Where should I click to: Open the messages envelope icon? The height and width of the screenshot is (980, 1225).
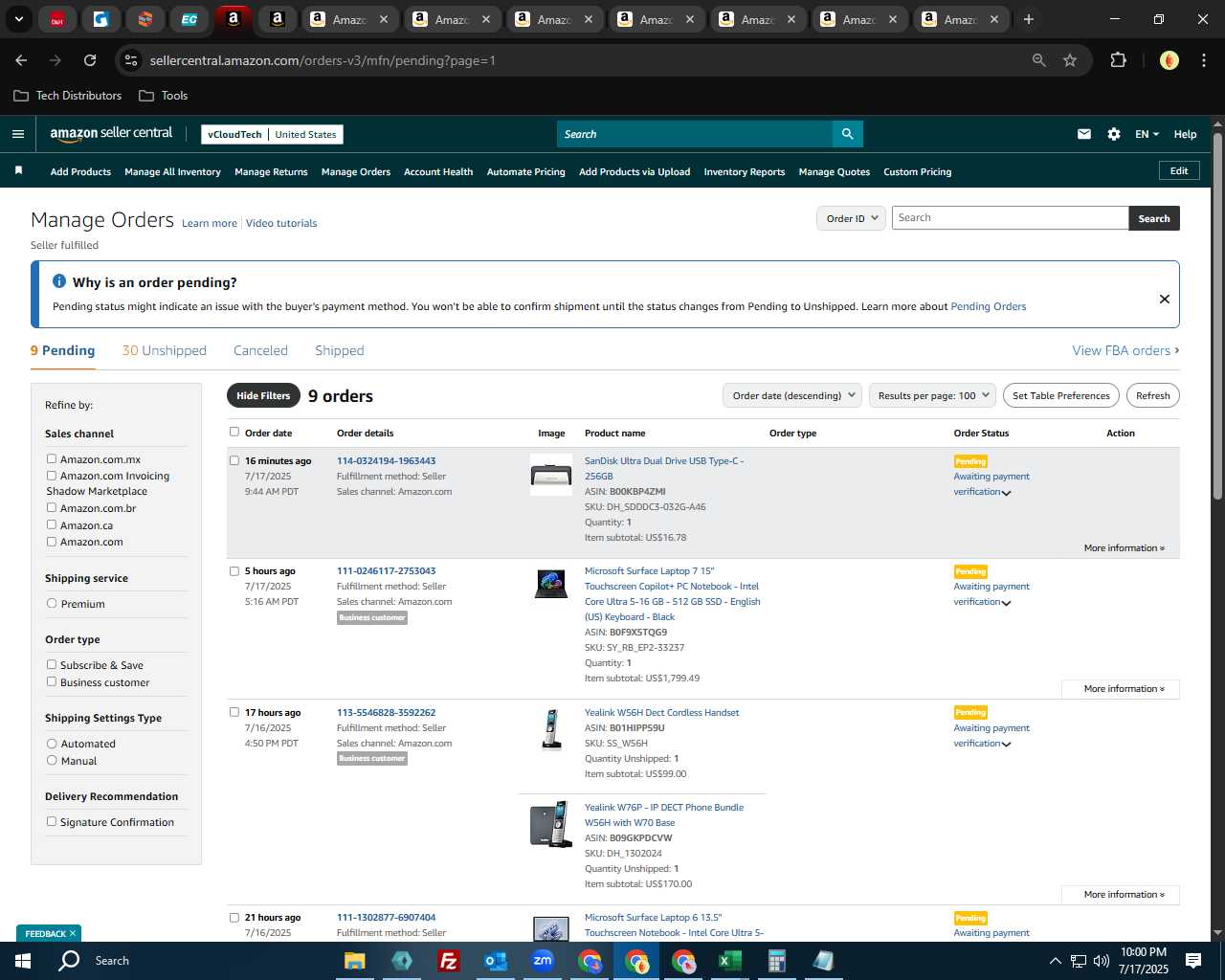click(1084, 134)
